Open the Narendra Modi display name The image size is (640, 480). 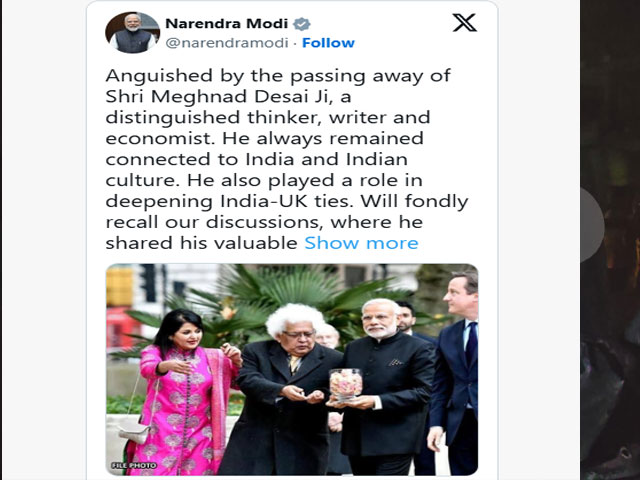coord(227,24)
